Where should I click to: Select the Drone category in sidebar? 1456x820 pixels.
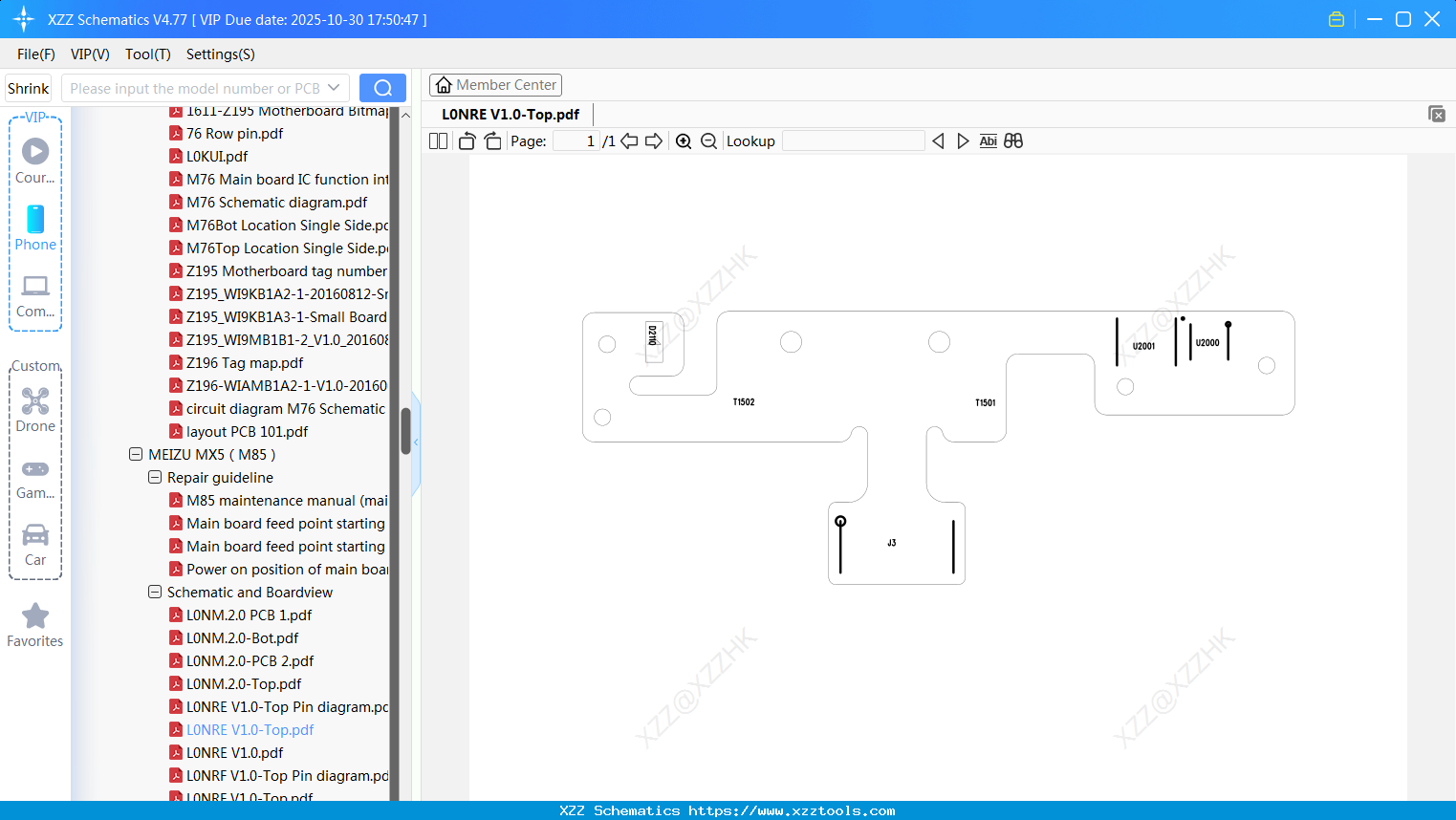(35, 410)
